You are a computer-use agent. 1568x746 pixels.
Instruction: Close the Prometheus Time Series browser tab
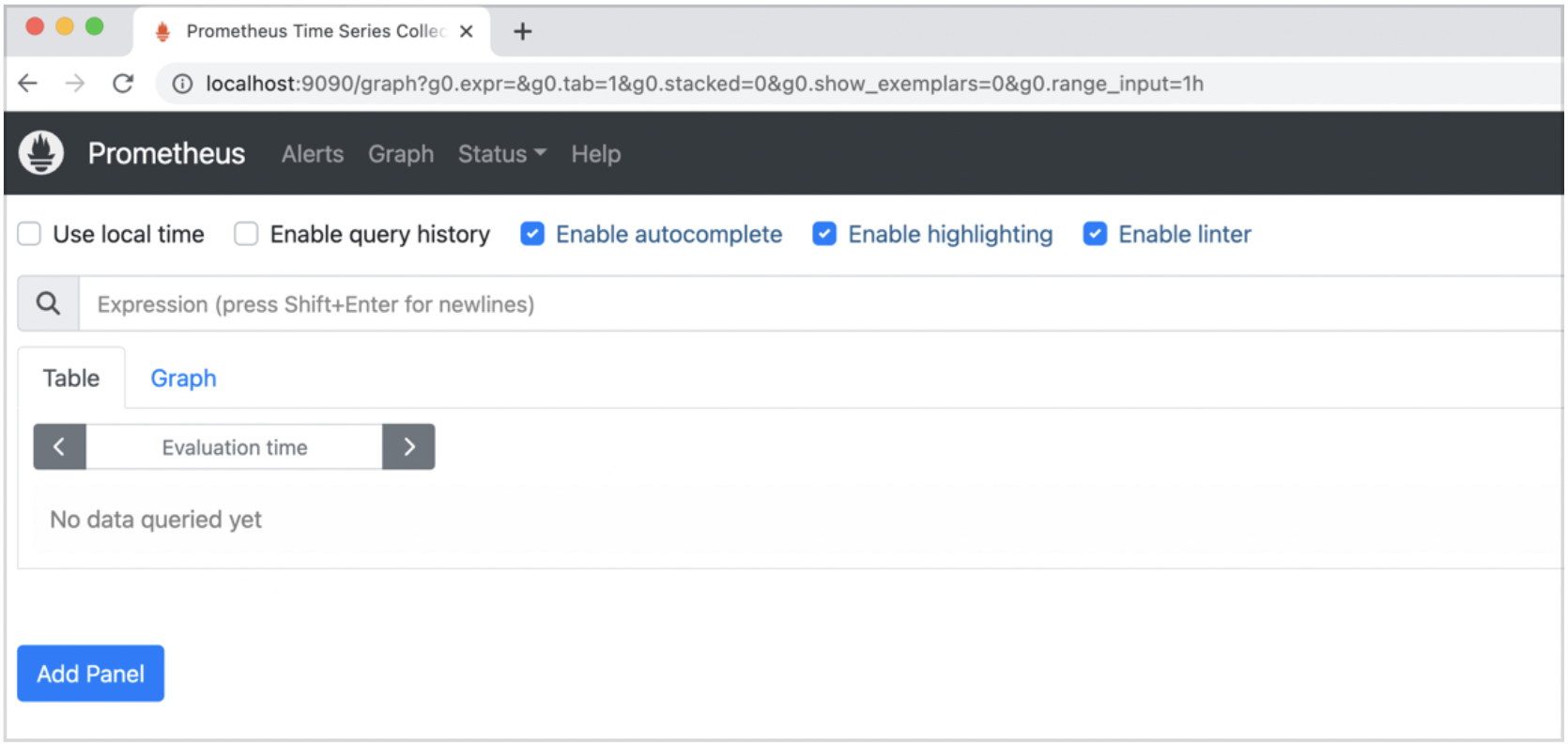(x=467, y=31)
